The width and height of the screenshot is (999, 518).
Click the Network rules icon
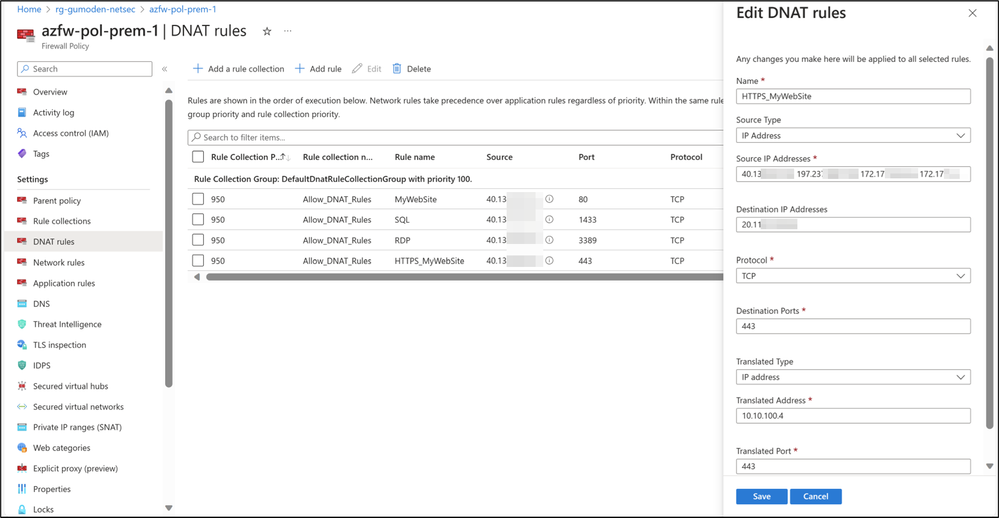click(22, 263)
